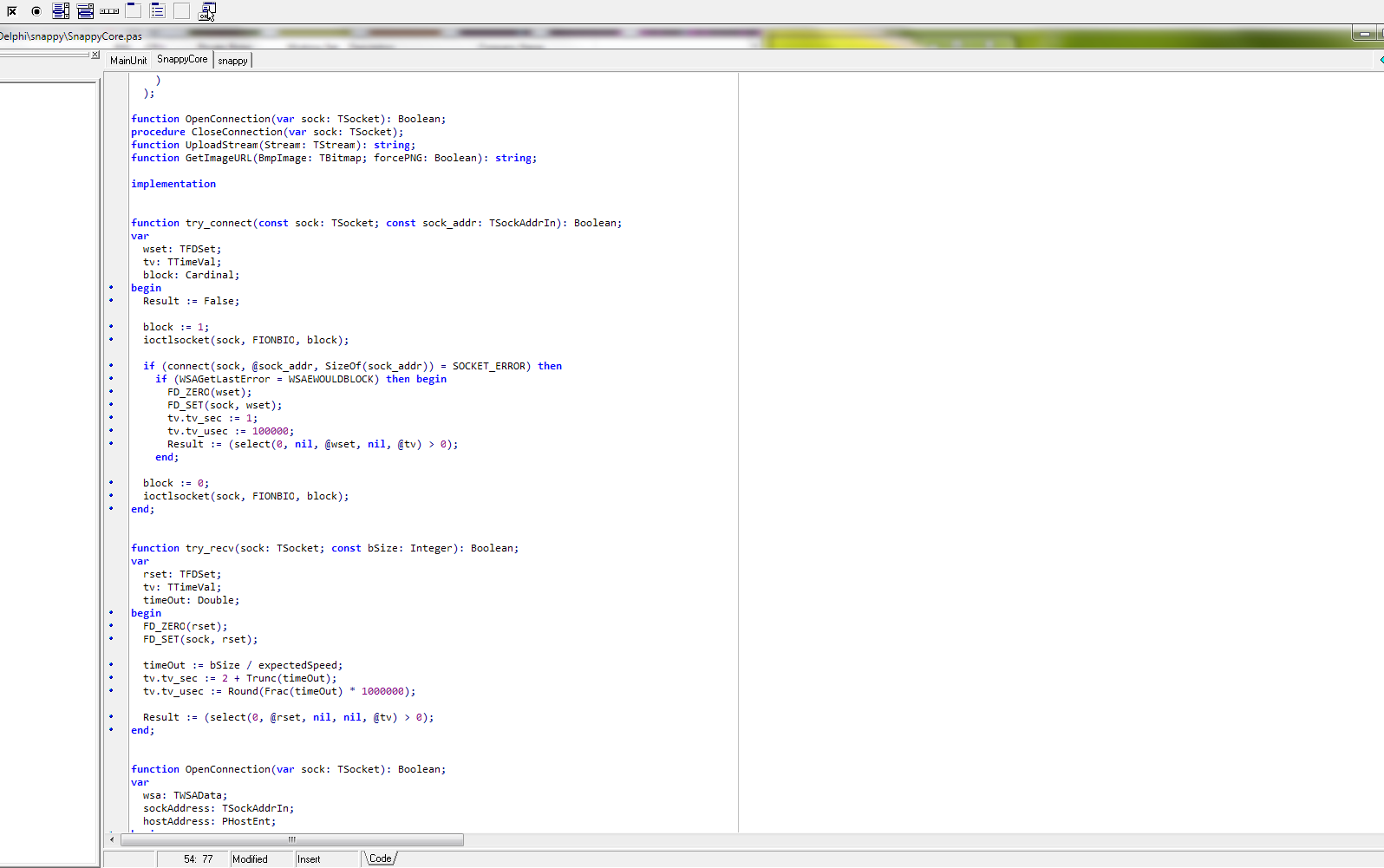This screenshot has width=1384, height=868.
Task: Click 'WSAEWOULDBLOCK' in the code
Action: point(331,379)
